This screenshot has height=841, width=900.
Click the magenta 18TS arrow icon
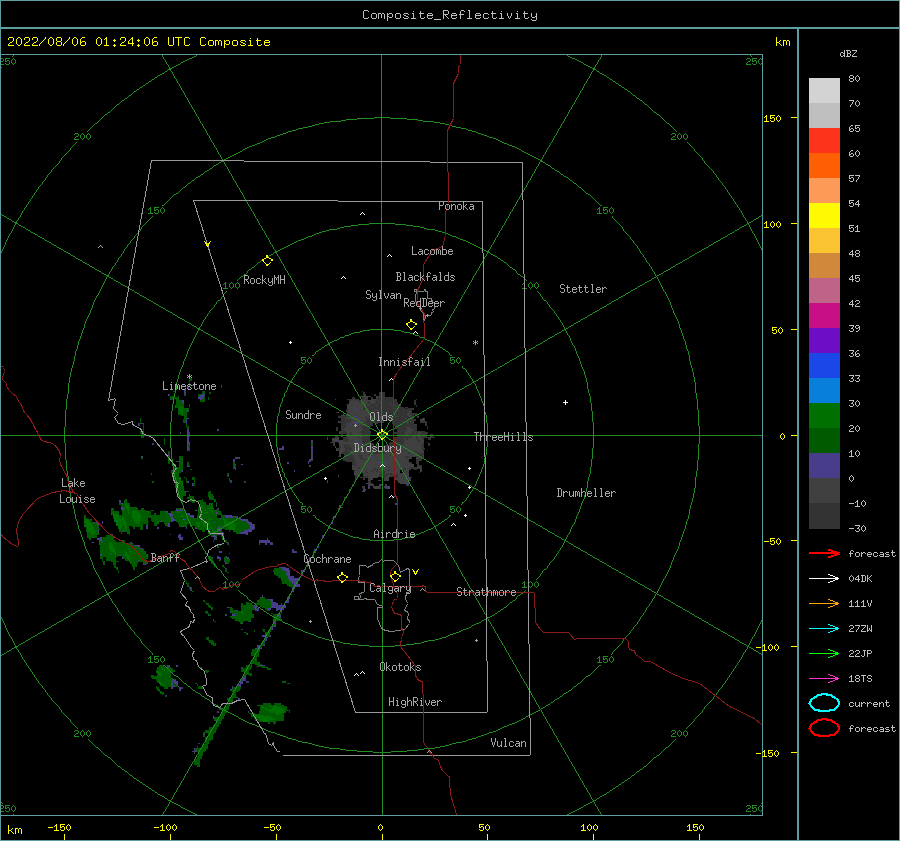point(824,679)
